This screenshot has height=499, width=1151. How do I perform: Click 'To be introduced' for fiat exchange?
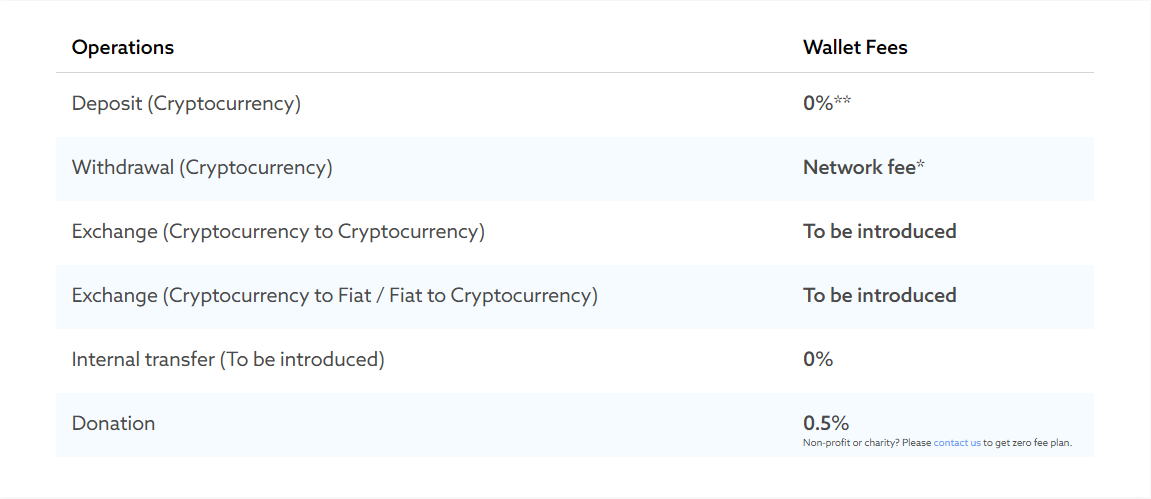tap(880, 295)
